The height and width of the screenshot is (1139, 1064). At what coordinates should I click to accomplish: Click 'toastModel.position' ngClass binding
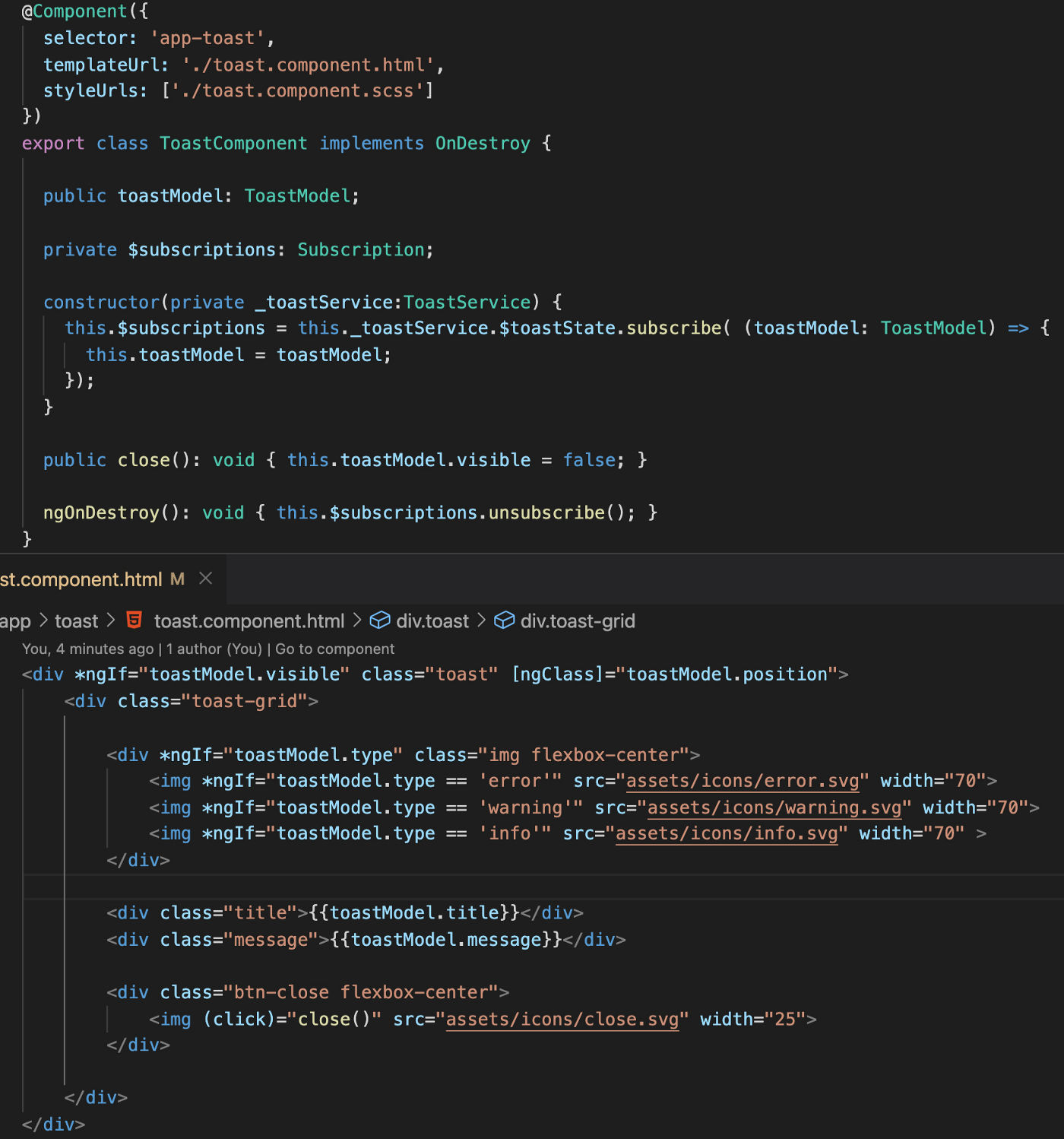[x=727, y=674]
